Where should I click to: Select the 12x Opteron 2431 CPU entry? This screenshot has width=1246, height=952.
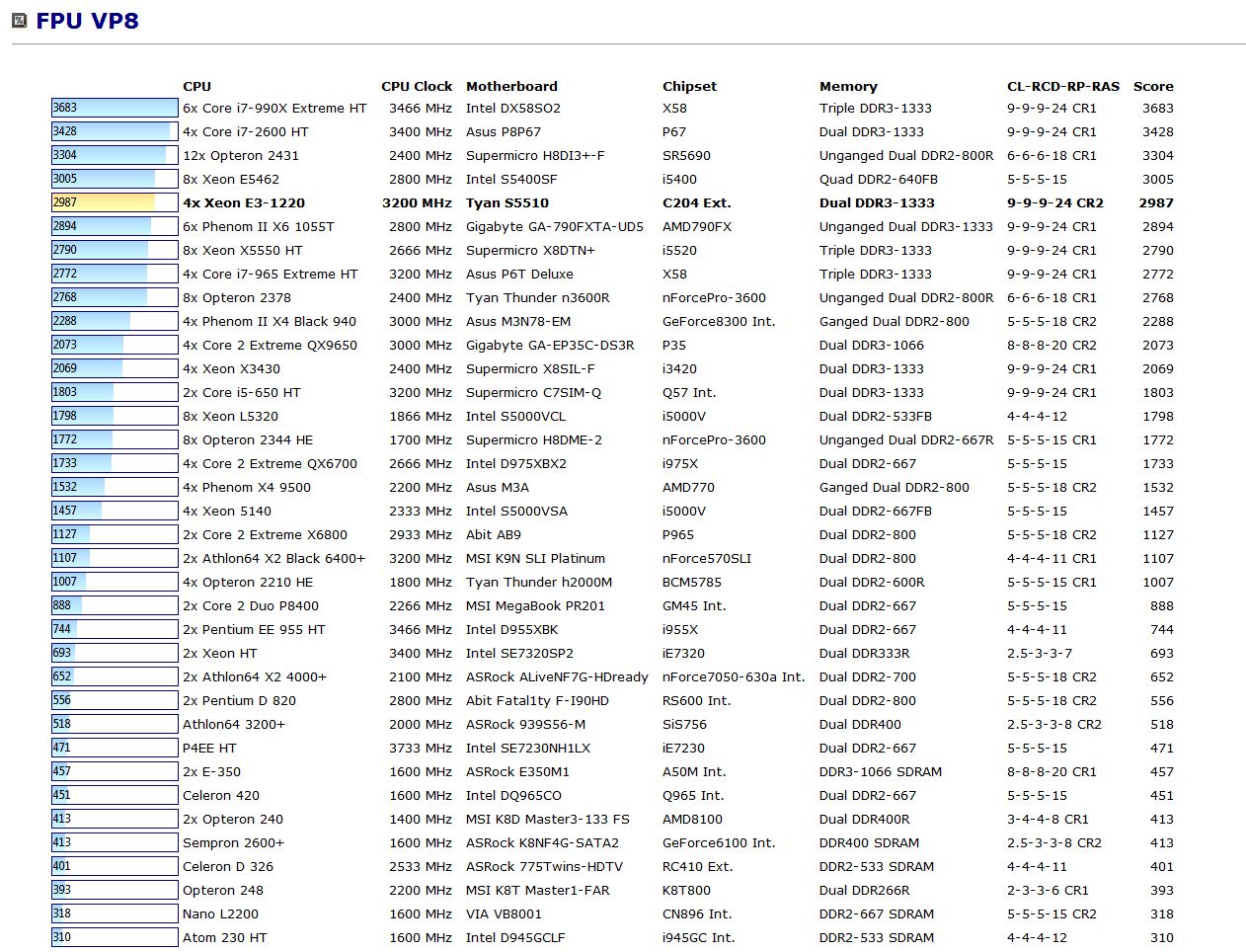tap(241, 155)
